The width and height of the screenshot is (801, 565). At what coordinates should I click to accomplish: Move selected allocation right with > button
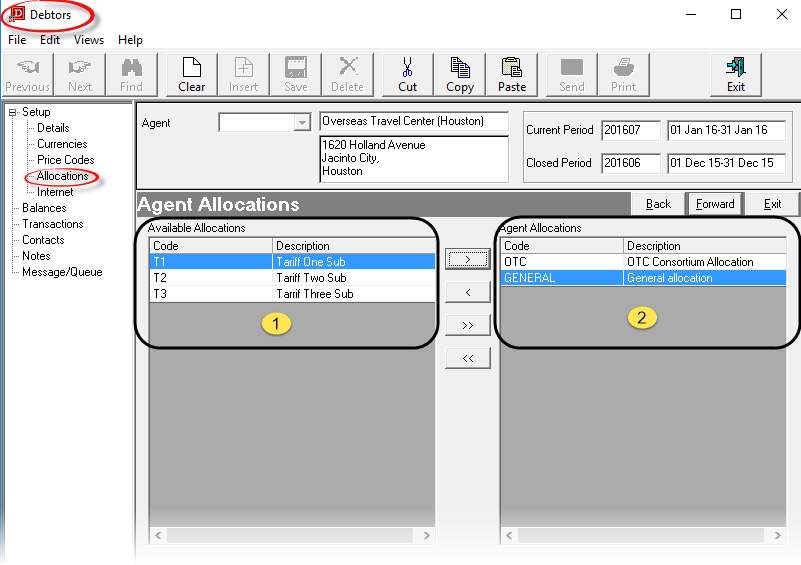[x=467, y=259]
